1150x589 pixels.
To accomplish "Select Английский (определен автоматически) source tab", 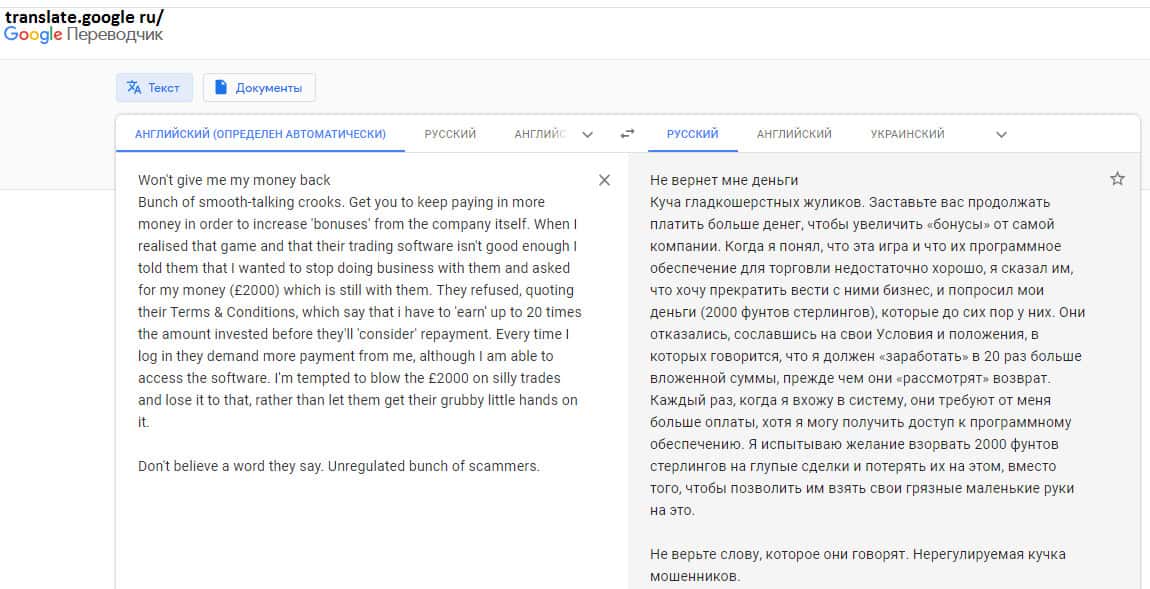I will (260, 133).
